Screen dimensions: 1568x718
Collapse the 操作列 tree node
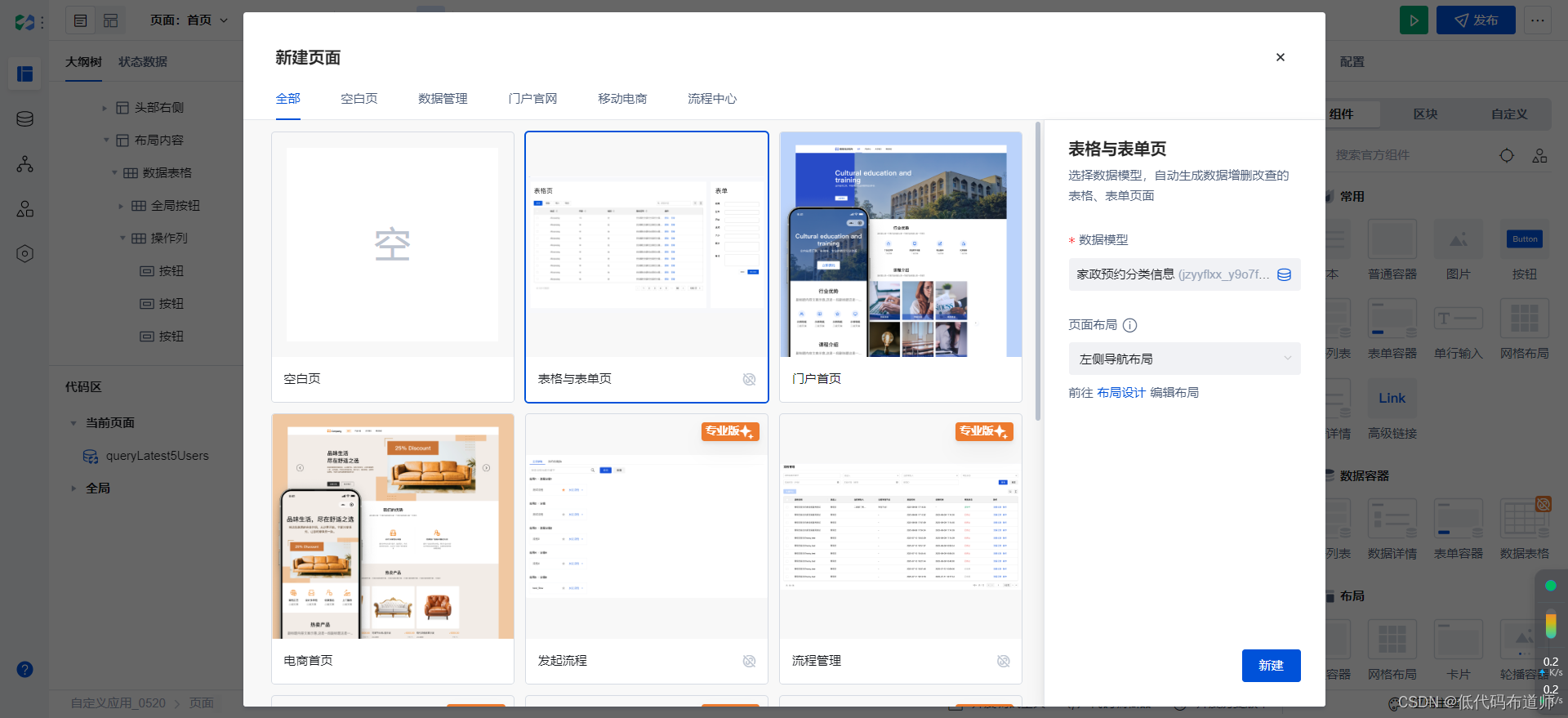click(122, 239)
